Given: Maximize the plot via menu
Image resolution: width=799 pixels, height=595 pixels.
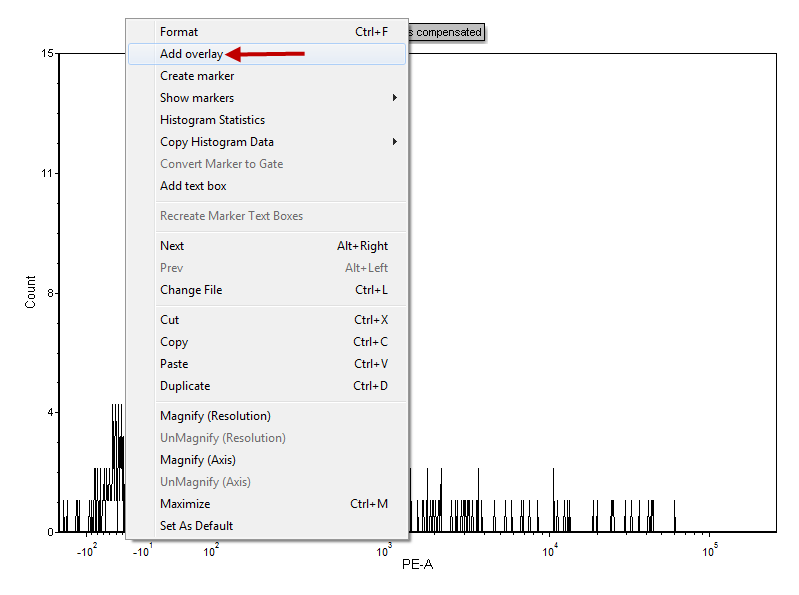Looking at the screenshot, I should (185, 504).
